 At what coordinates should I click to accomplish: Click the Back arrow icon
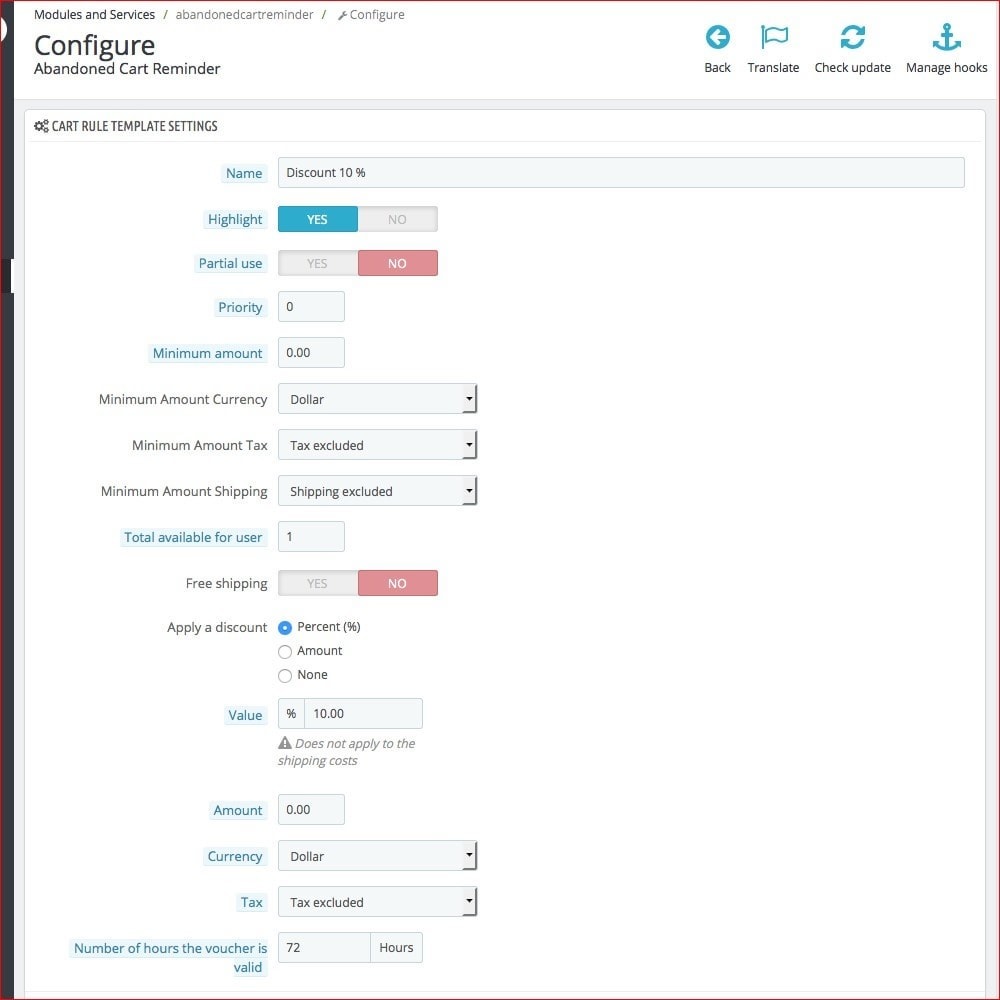click(x=717, y=37)
